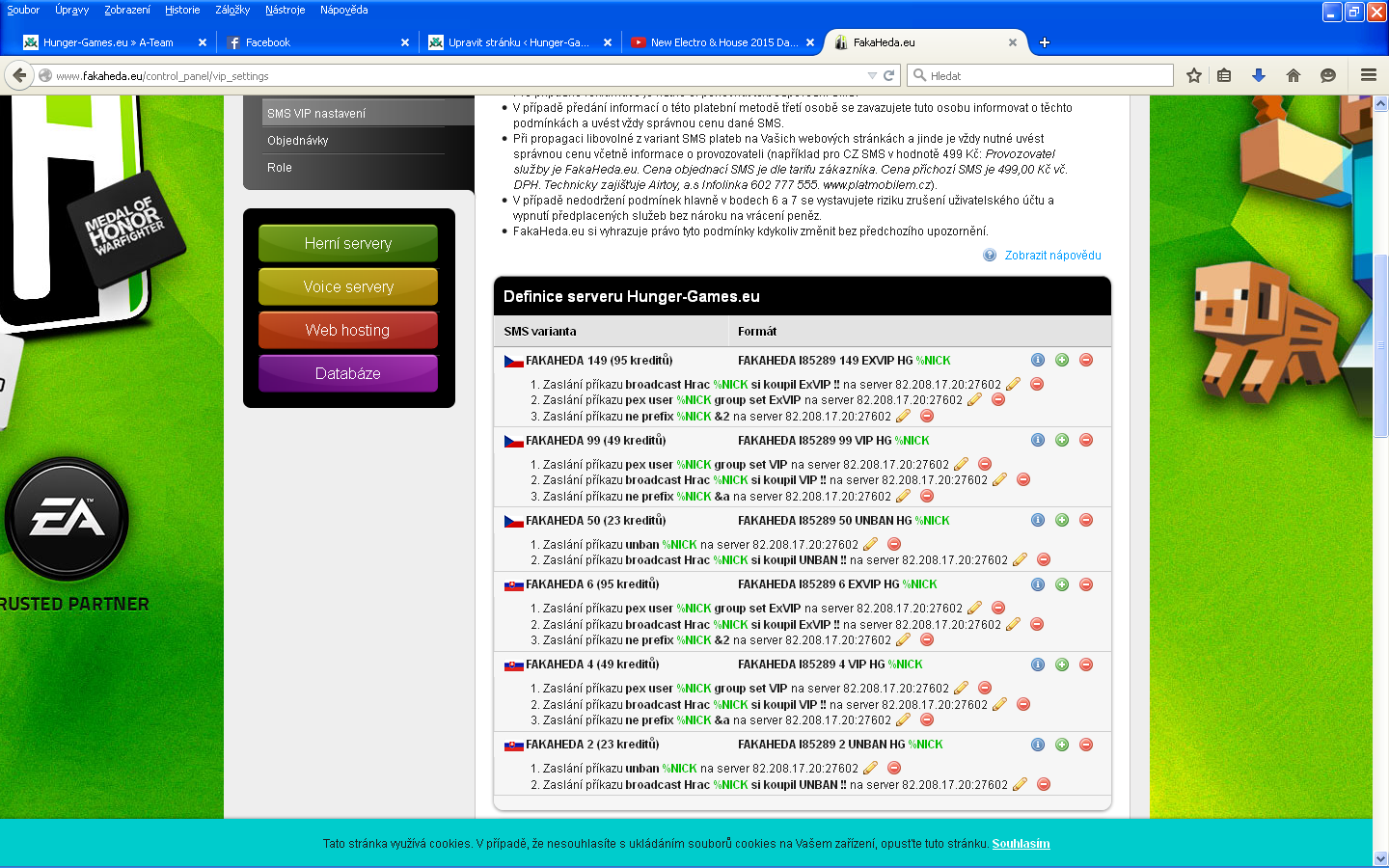The width and height of the screenshot is (1389, 868).
Task: Reload the page using refresh icon
Action: click(x=889, y=75)
